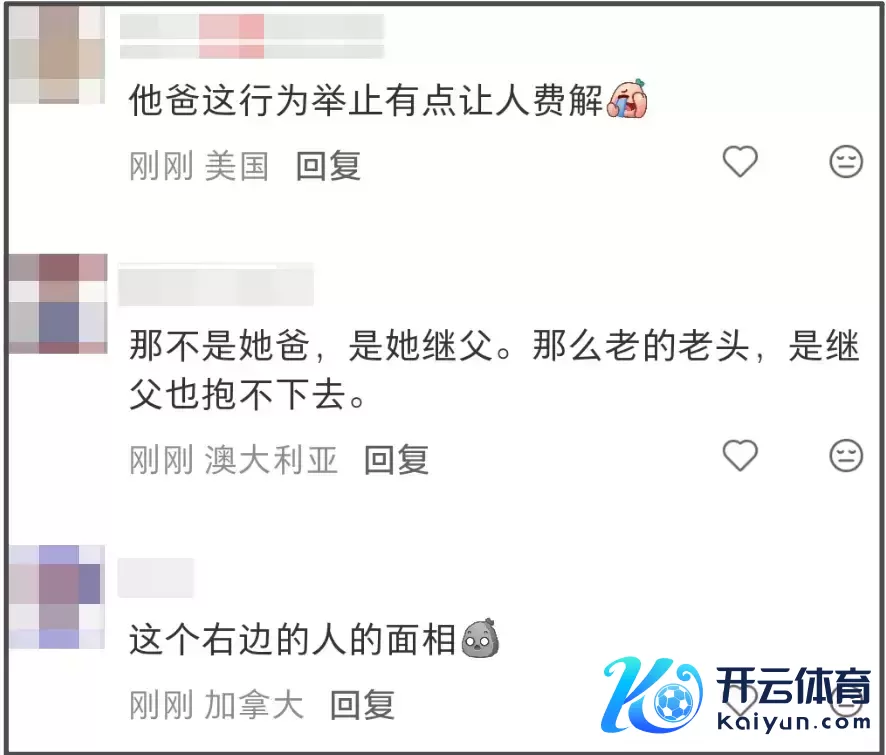Open the kaiyun.com watermark link
886x755 pixels.
pyautogui.click(x=793, y=722)
